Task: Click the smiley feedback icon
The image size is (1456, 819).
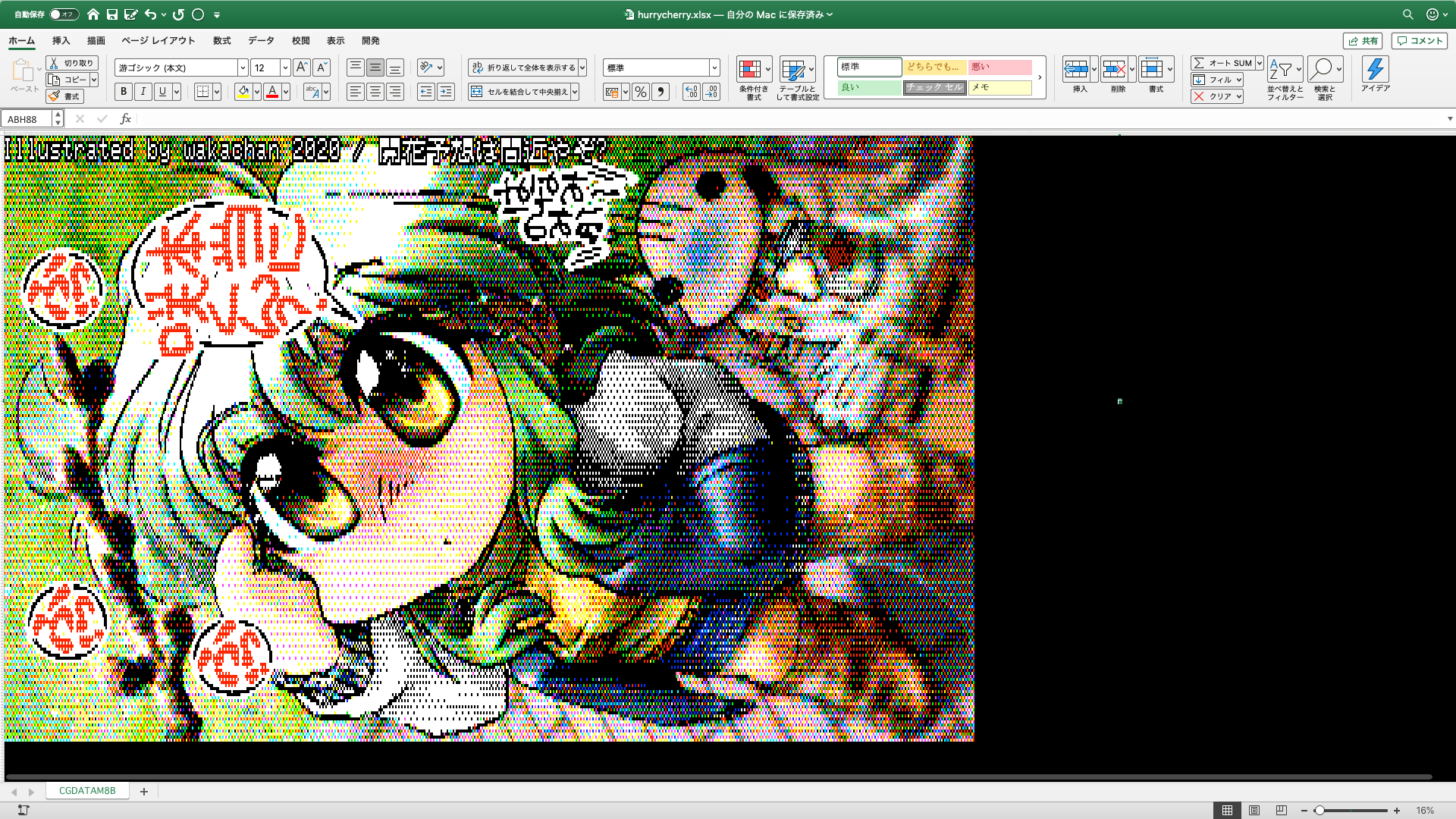Action: coord(1432,14)
